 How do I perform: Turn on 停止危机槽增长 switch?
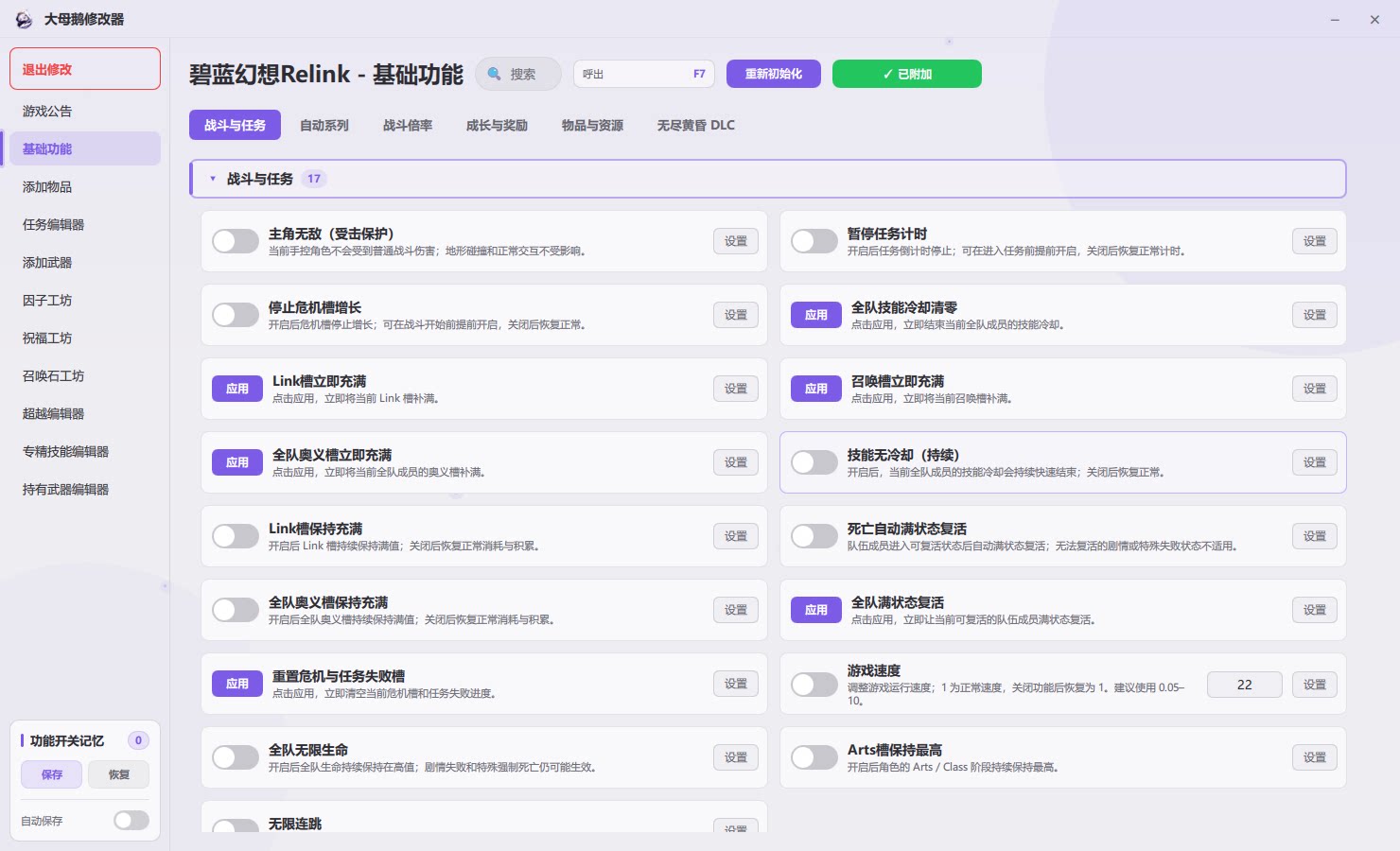point(236,315)
